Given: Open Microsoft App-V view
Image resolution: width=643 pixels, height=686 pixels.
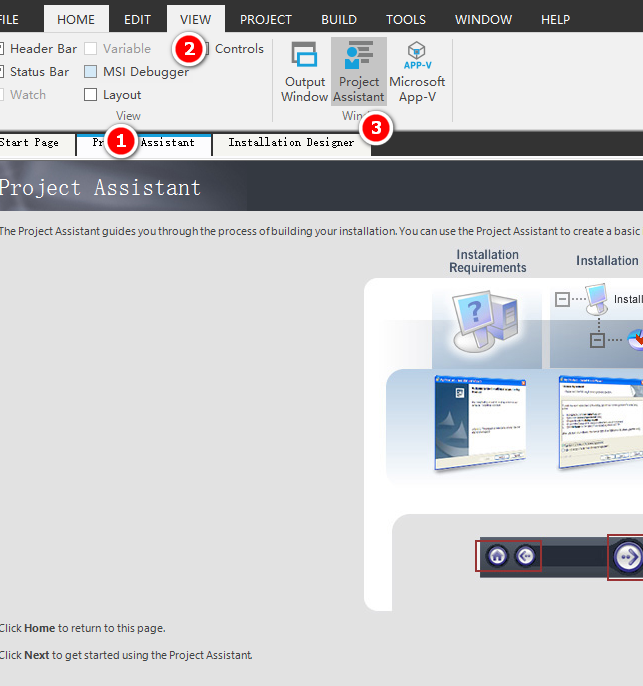Looking at the screenshot, I should (x=417, y=72).
